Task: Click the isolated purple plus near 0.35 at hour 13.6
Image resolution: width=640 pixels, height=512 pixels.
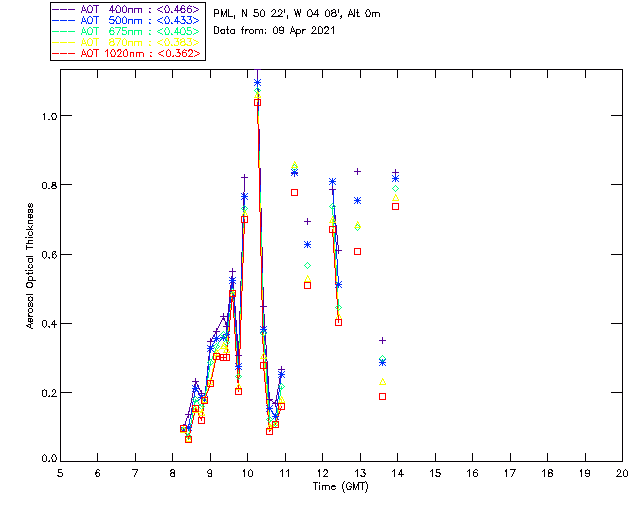Action: [x=382, y=341]
